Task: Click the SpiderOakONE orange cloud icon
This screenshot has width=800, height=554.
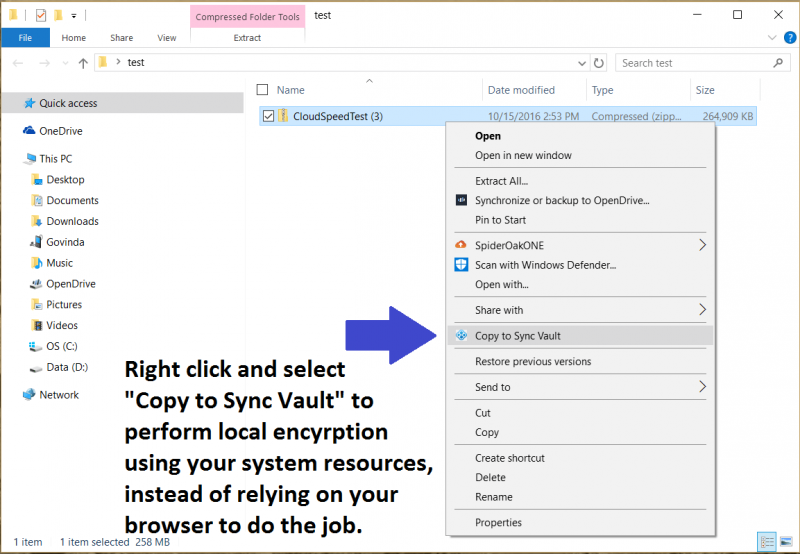Action: [x=461, y=245]
